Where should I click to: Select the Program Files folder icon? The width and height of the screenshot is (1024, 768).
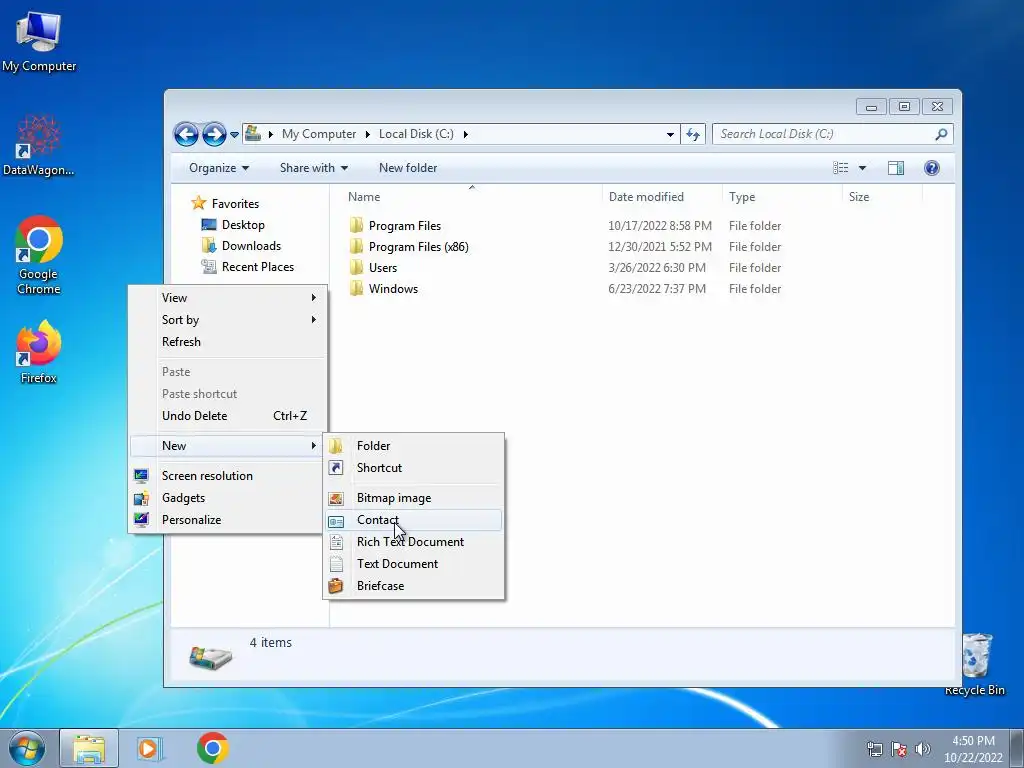tap(356, 225)
